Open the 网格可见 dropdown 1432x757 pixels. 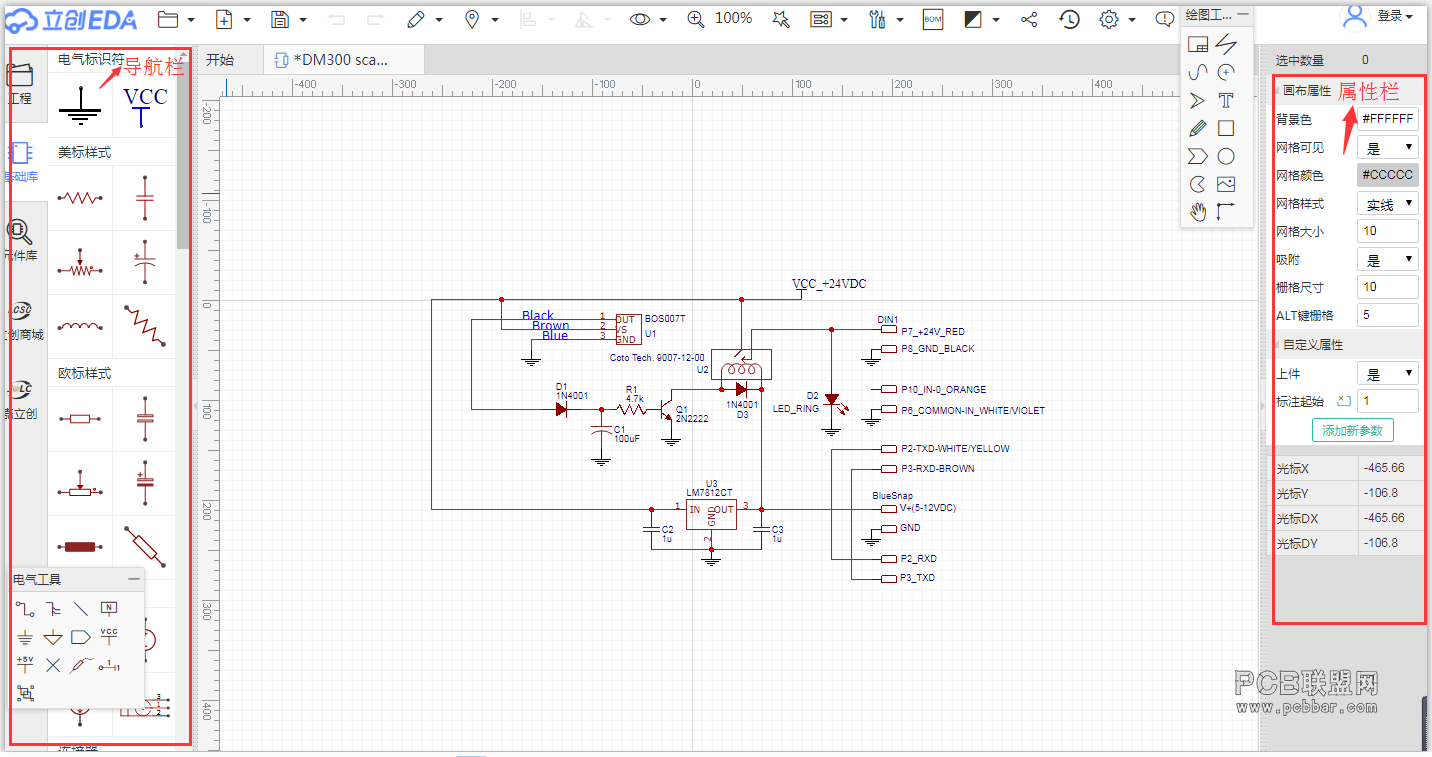tap(1388, 147)
